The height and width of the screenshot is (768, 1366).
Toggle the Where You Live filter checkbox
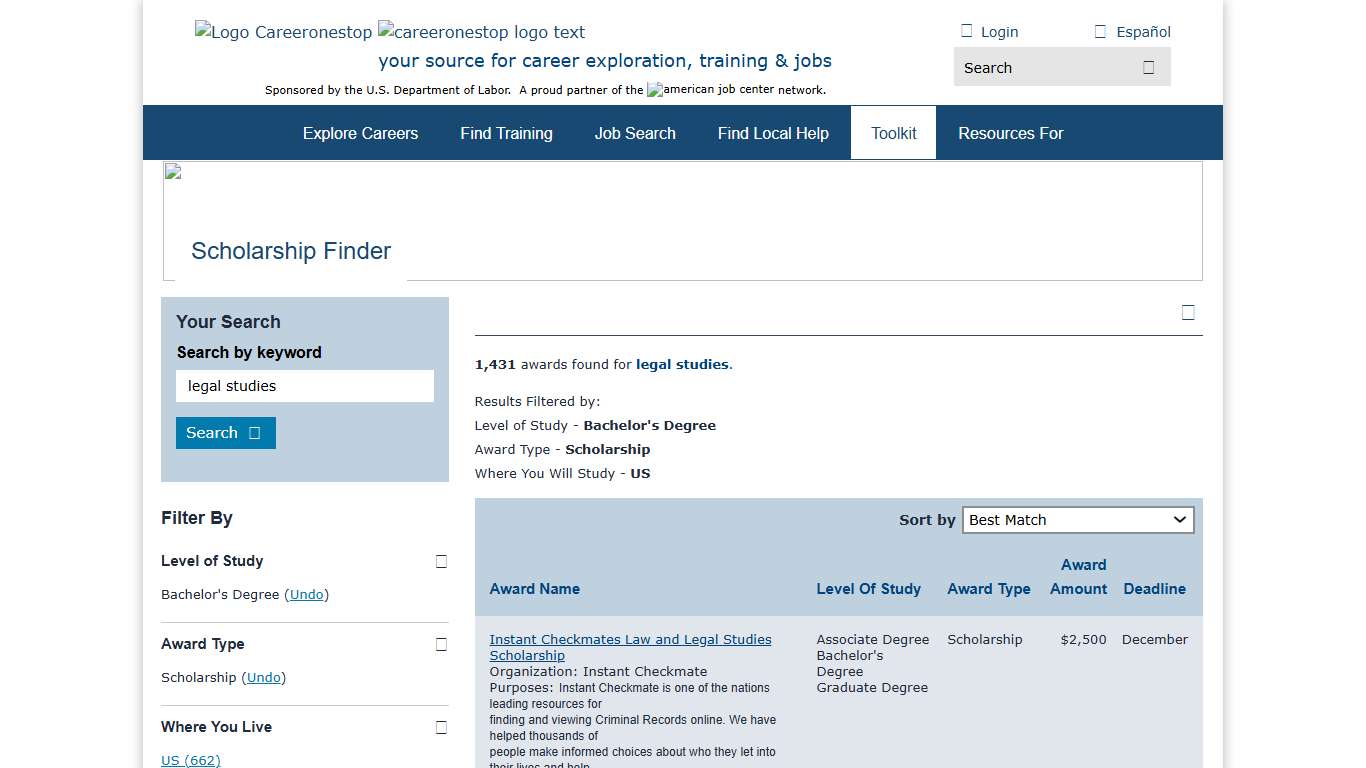(441, 727)
